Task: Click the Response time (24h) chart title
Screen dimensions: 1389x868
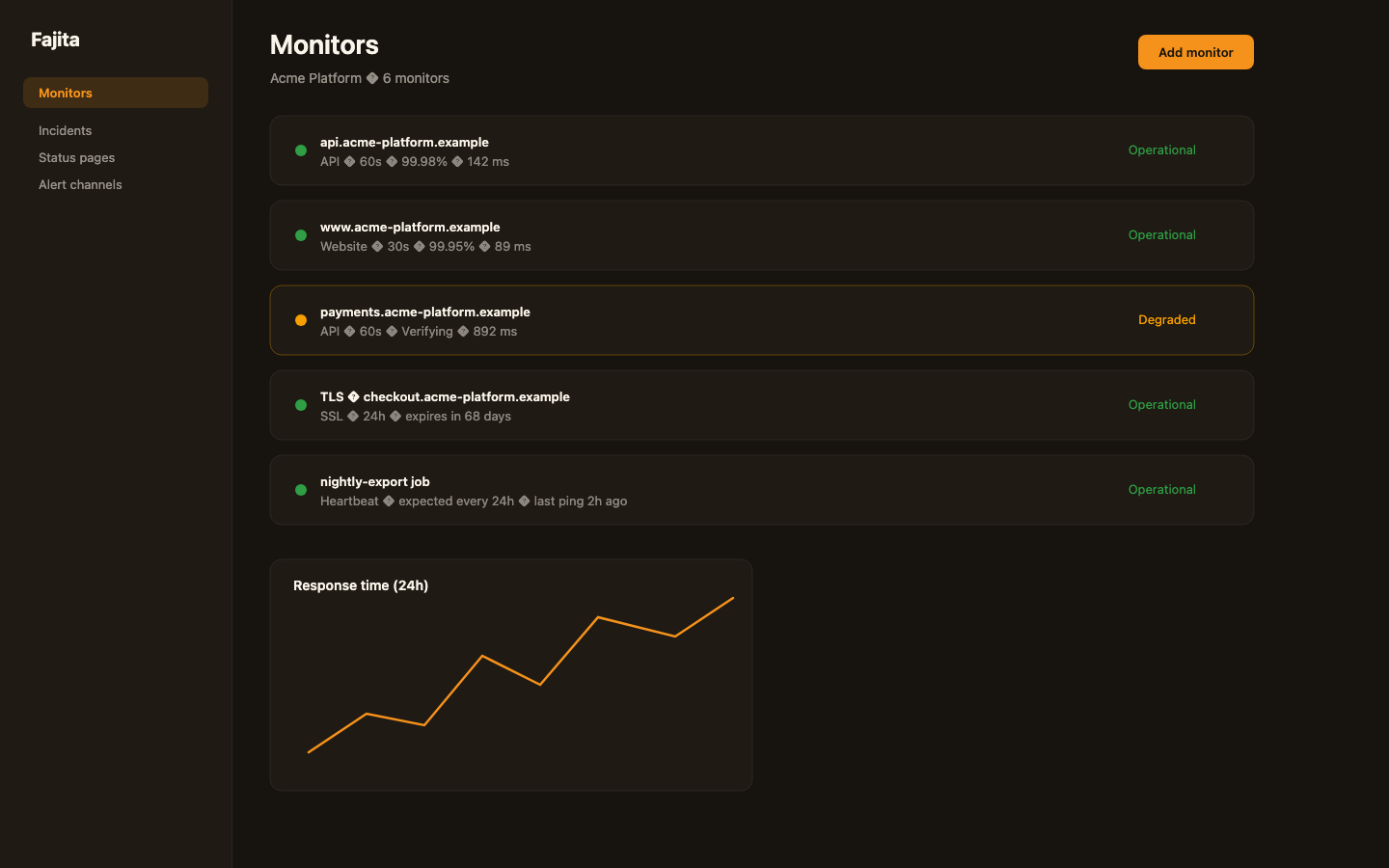Action: click(361, 585)
